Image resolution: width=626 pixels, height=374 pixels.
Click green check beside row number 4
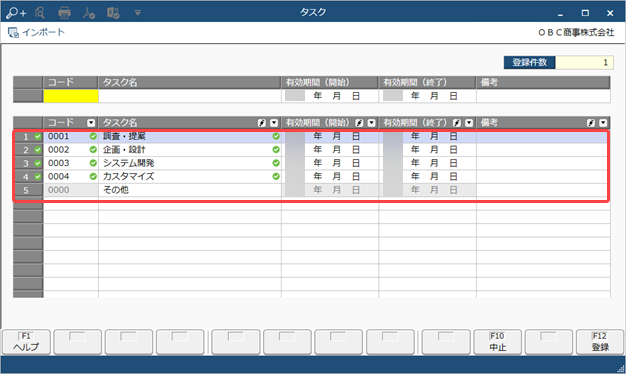(x=38, y=176)
